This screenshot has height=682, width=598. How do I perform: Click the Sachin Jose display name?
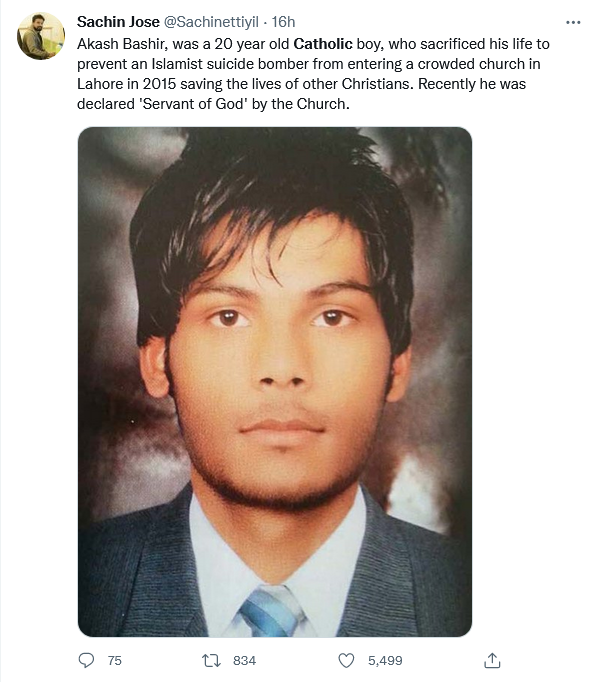118,22
